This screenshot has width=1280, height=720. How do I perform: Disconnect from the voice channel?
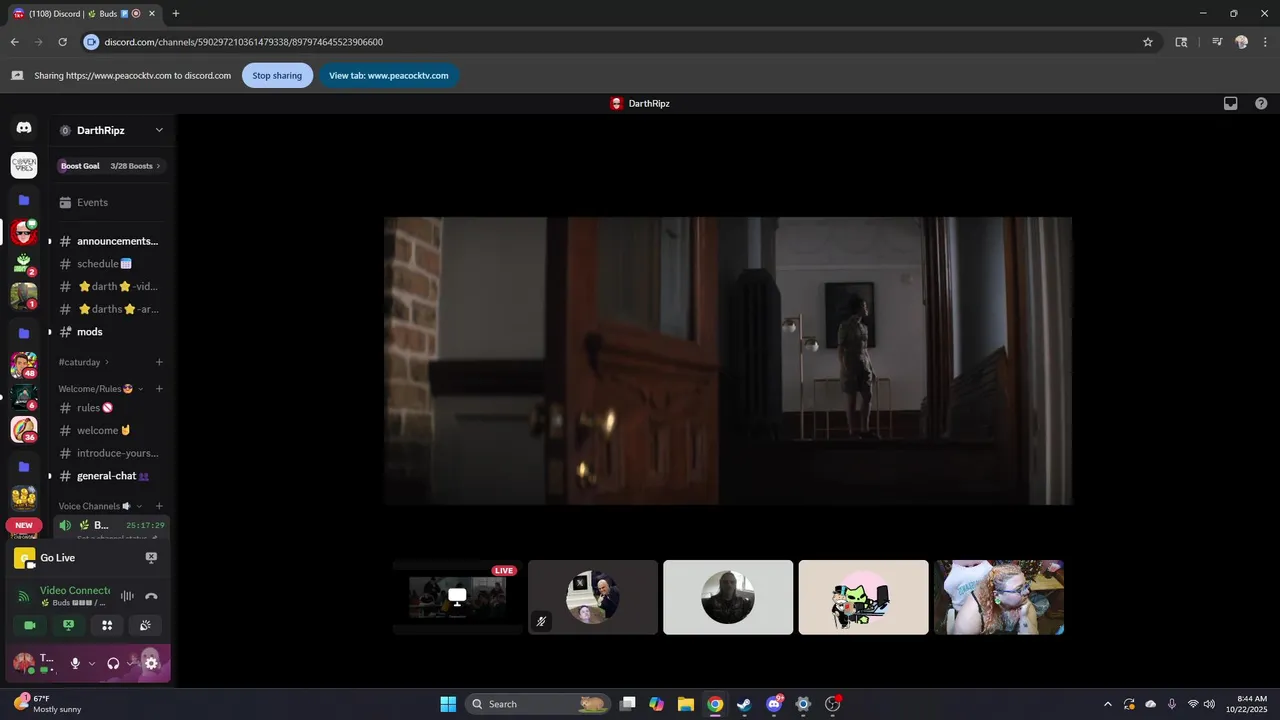pos(151,596)
